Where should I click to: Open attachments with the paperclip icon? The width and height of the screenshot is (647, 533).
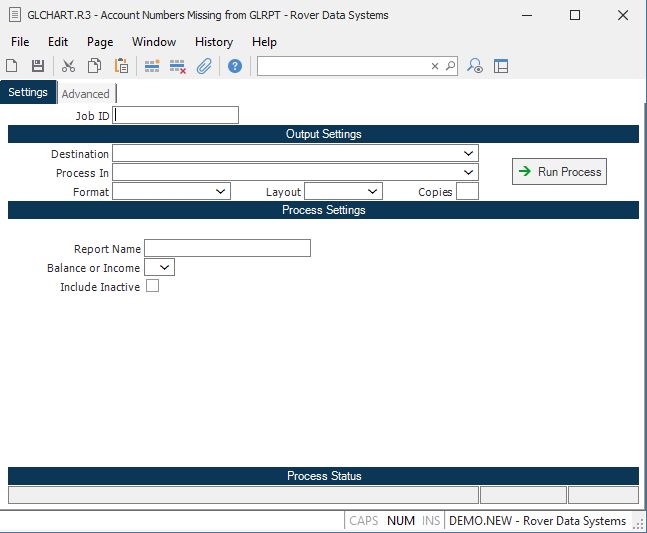(204, 66)
